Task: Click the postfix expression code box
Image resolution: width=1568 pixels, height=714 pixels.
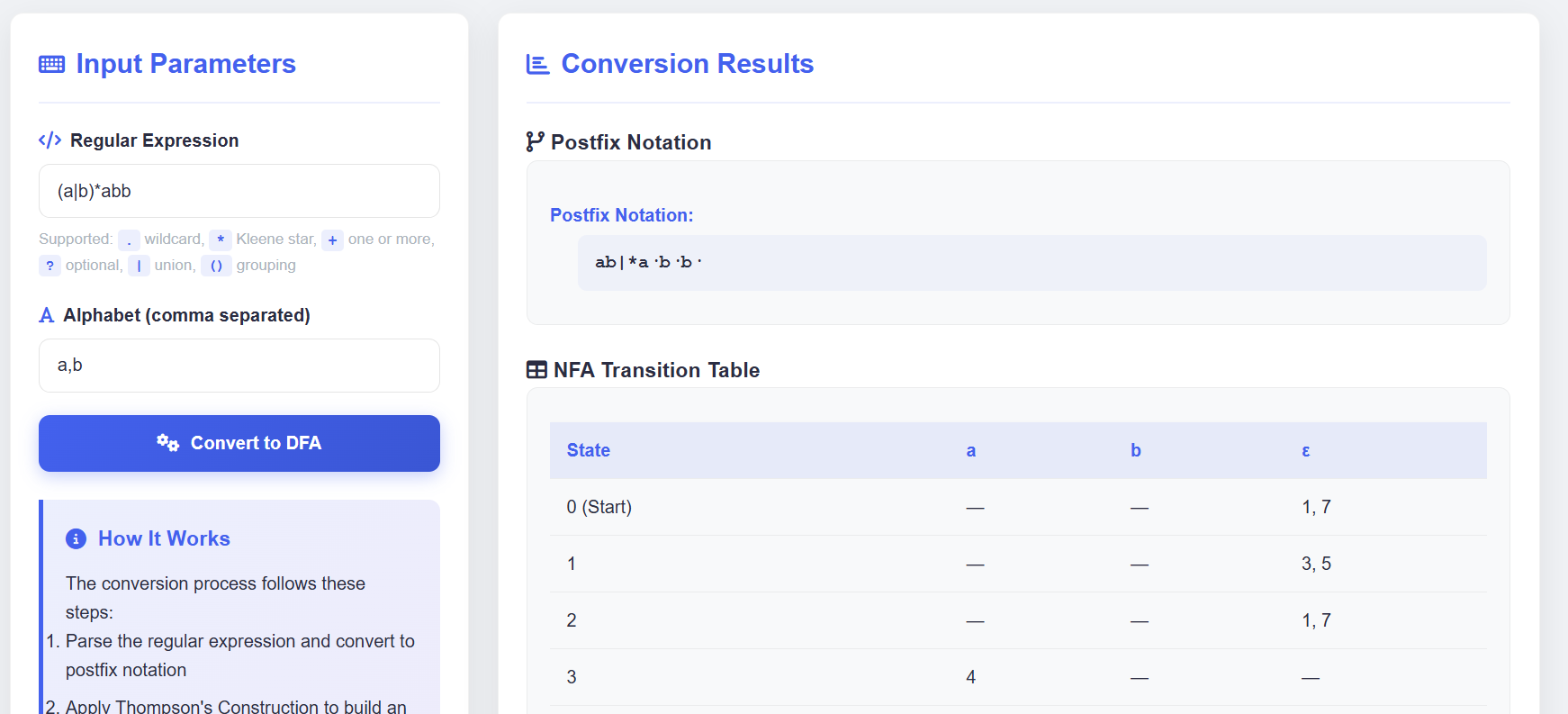Action: (x=1031, y=263)
